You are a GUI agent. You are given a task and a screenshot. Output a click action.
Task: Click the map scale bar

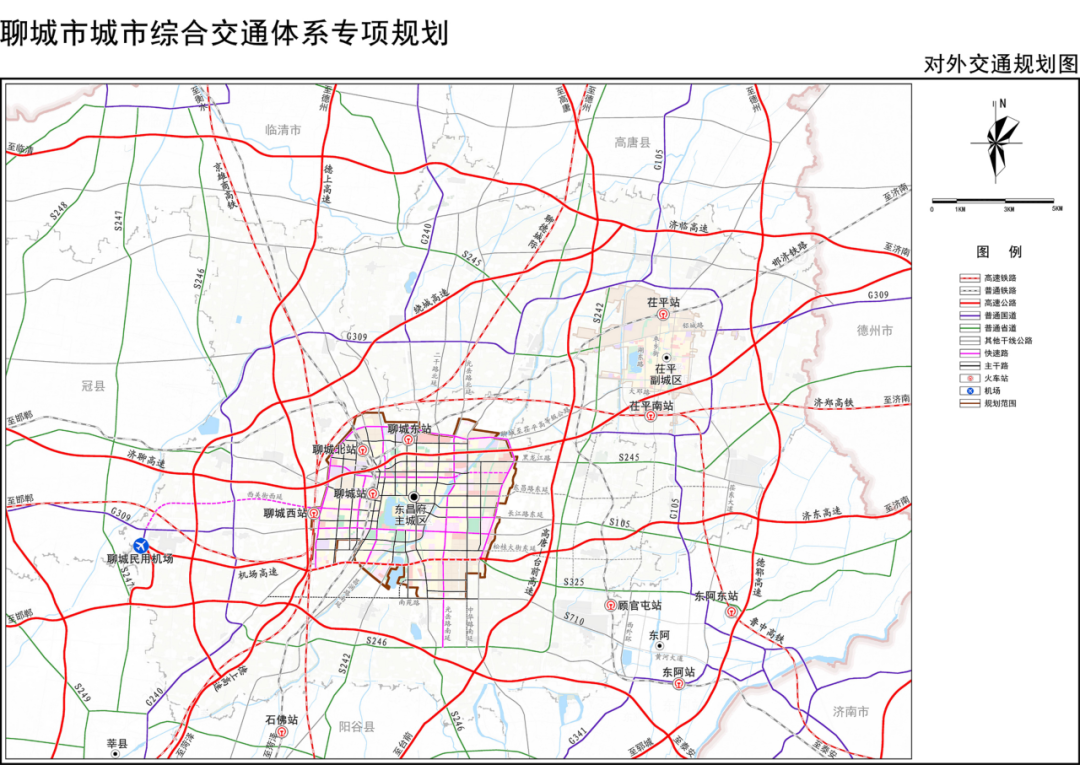pos(994,201)
